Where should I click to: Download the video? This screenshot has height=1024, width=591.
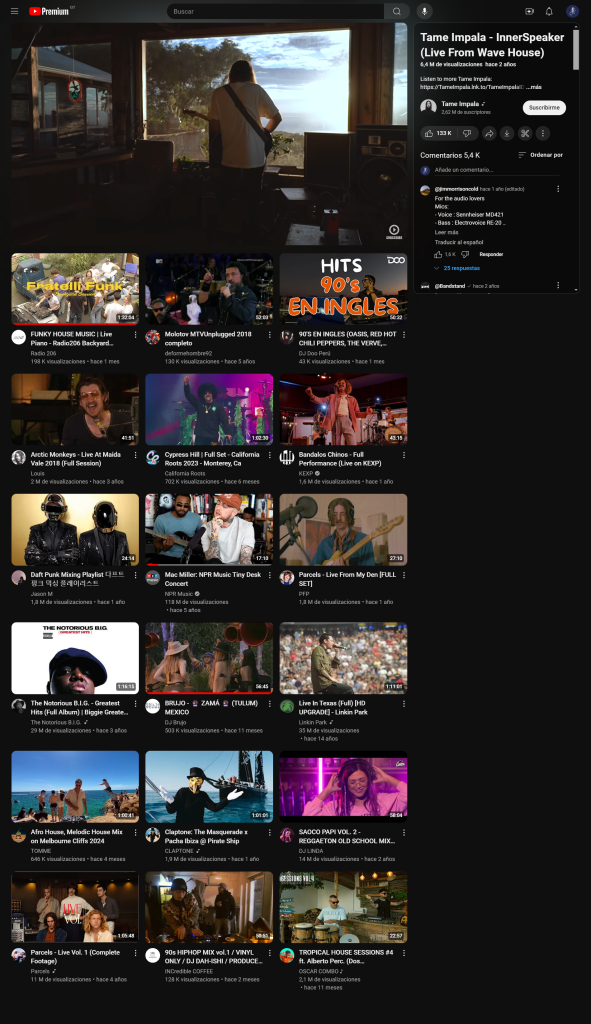(x=507, y=133)
